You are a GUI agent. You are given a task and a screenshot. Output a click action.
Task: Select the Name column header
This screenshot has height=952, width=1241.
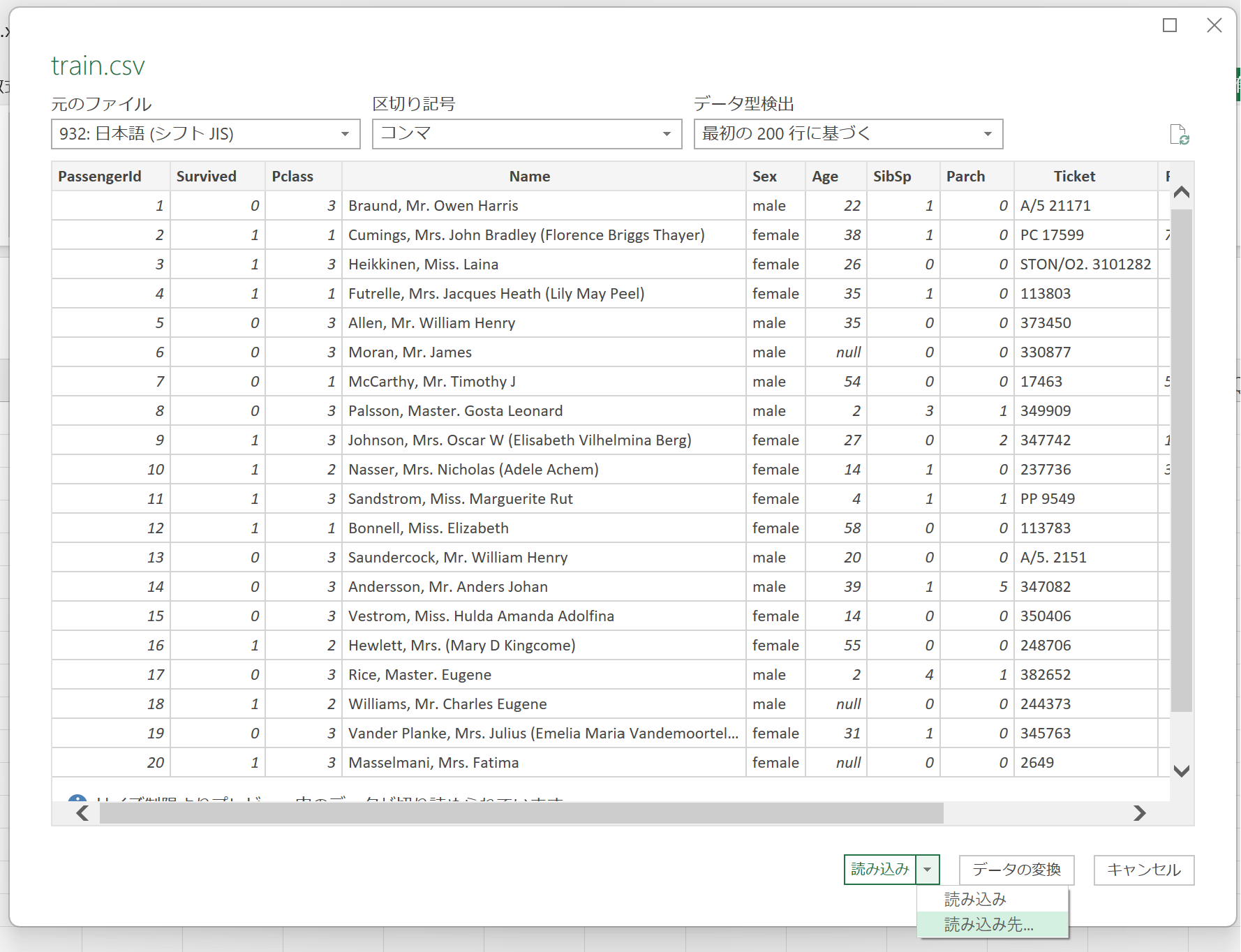click(x=529, y=176)
